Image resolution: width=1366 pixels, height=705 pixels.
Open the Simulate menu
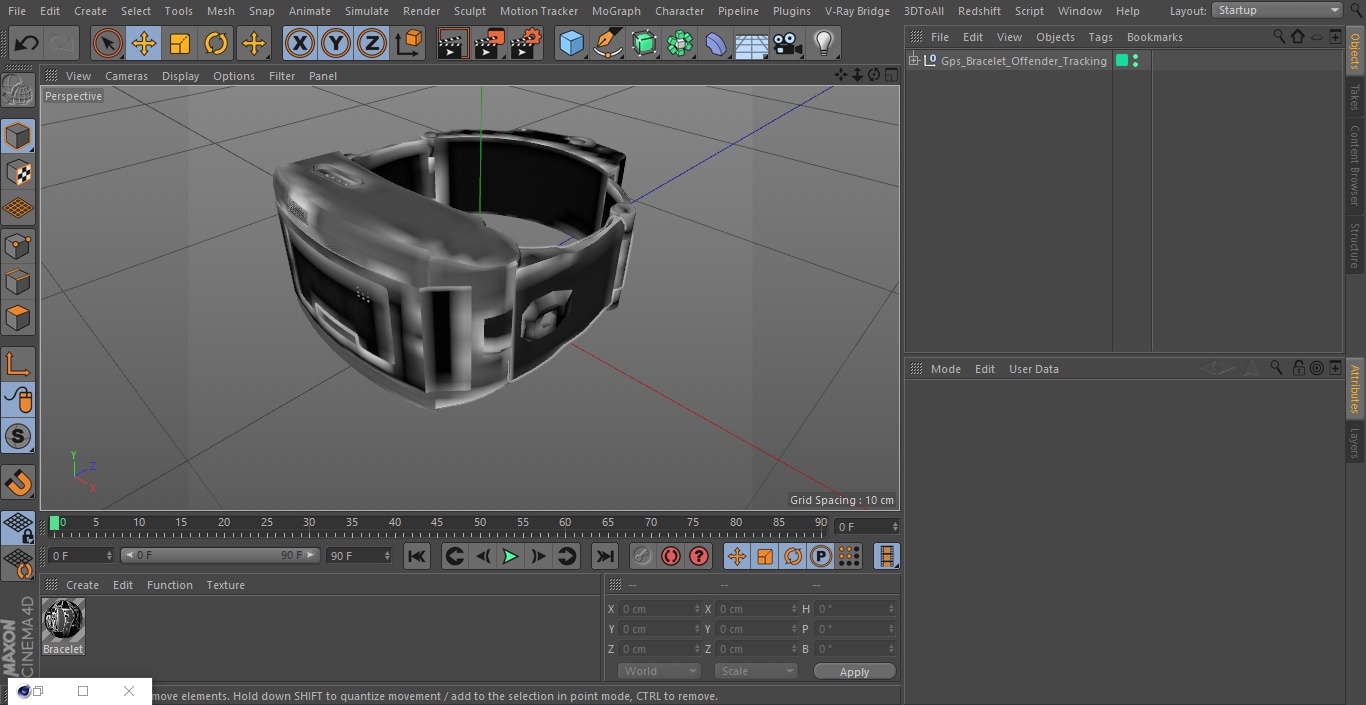(x=367, y=11)
